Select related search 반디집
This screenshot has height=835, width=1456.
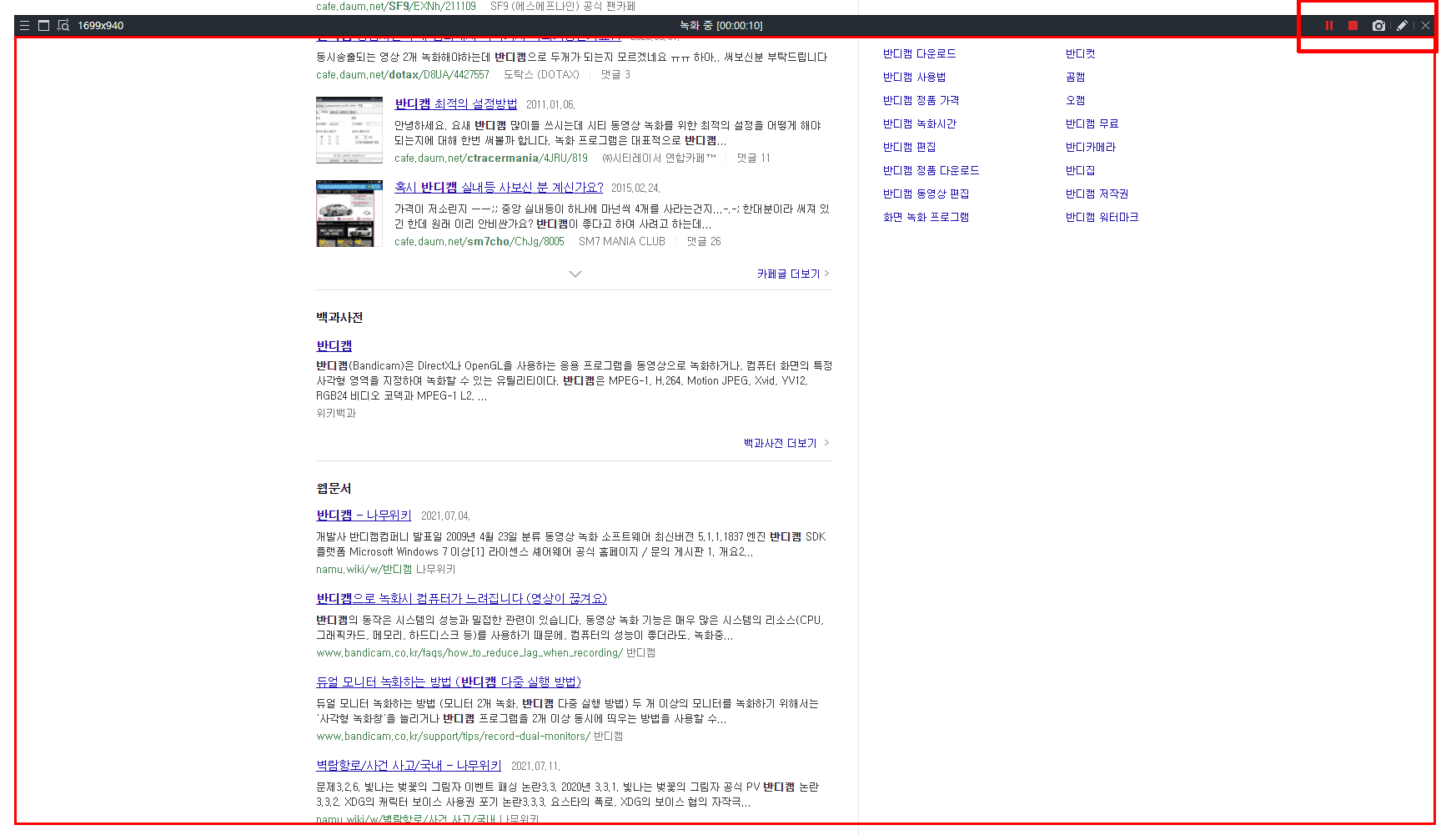(x=1080, y=171)
